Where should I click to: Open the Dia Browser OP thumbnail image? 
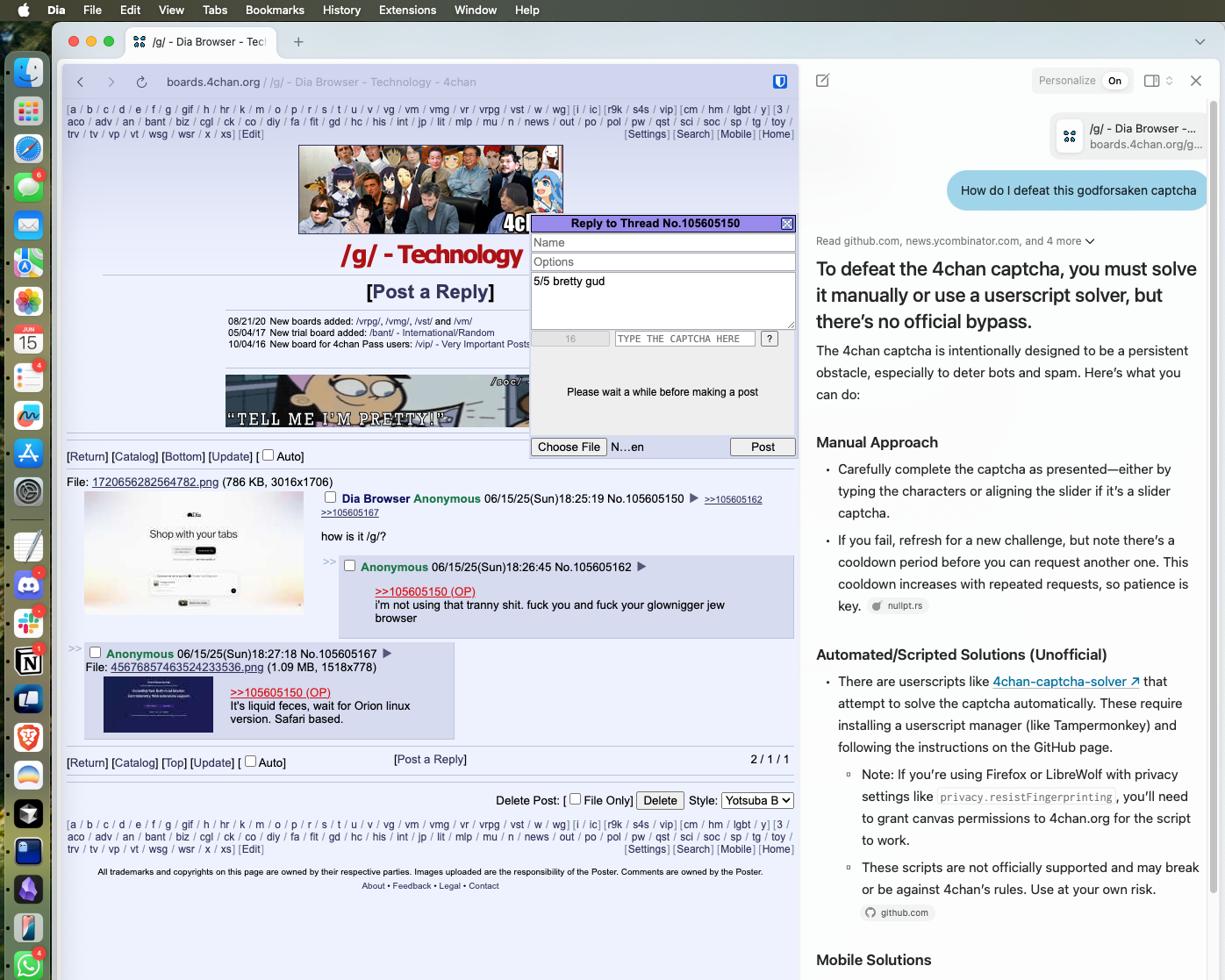(194, 553)
